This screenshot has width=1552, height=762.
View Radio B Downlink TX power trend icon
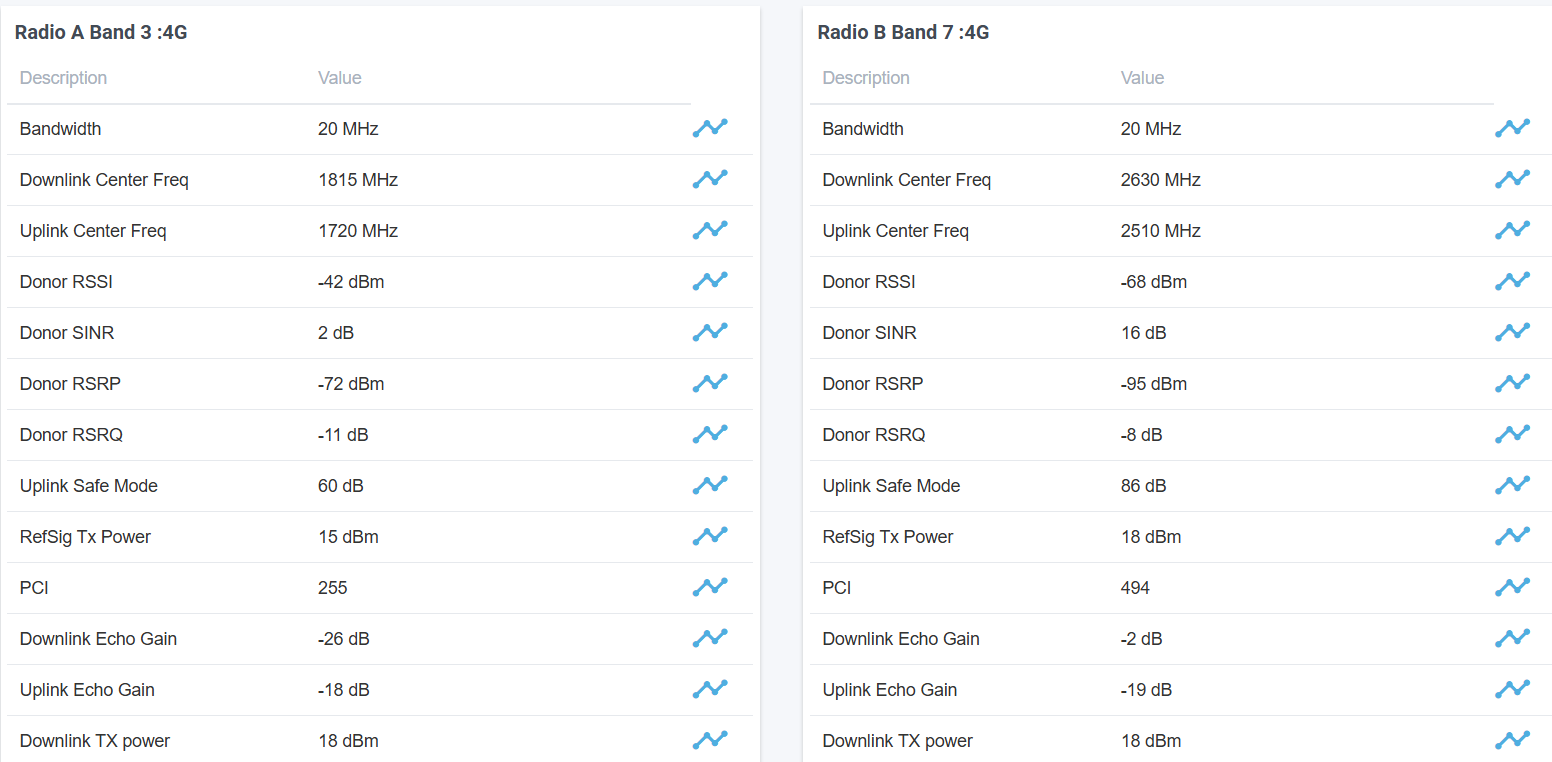[1512, 740]
